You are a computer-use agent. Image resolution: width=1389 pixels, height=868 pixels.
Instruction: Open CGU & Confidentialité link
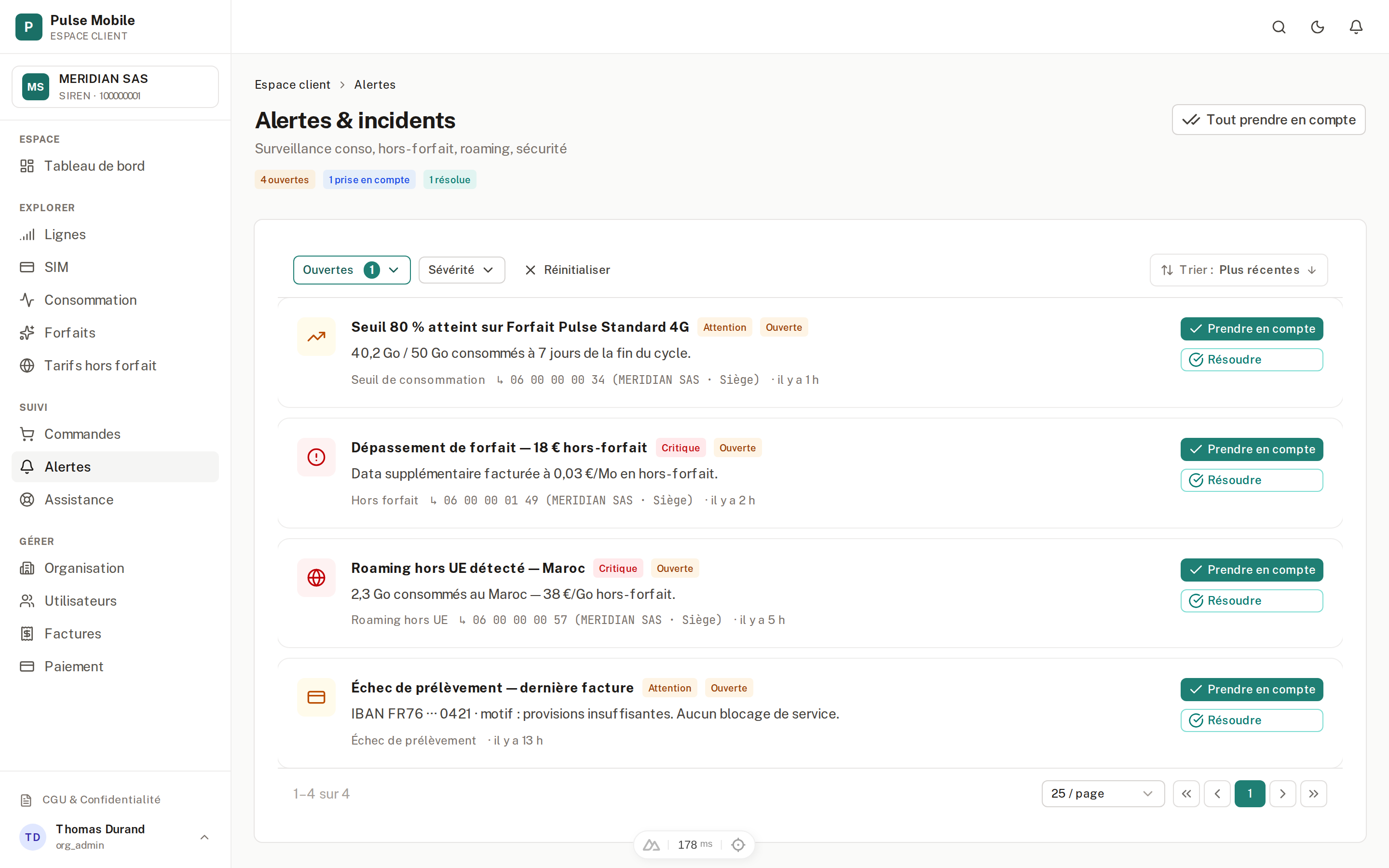click(91, 800)
